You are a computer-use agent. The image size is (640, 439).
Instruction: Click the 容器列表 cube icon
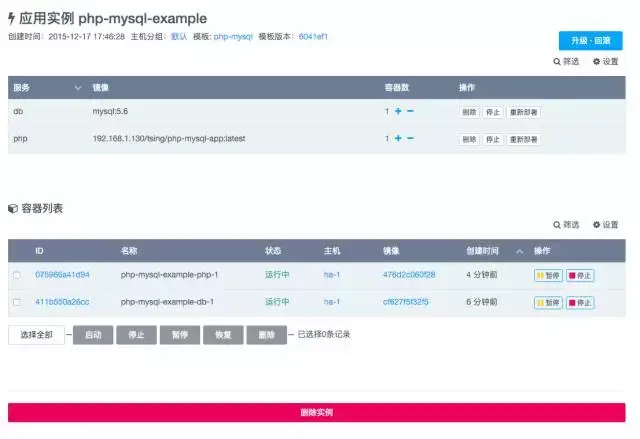tap(13, 208)
